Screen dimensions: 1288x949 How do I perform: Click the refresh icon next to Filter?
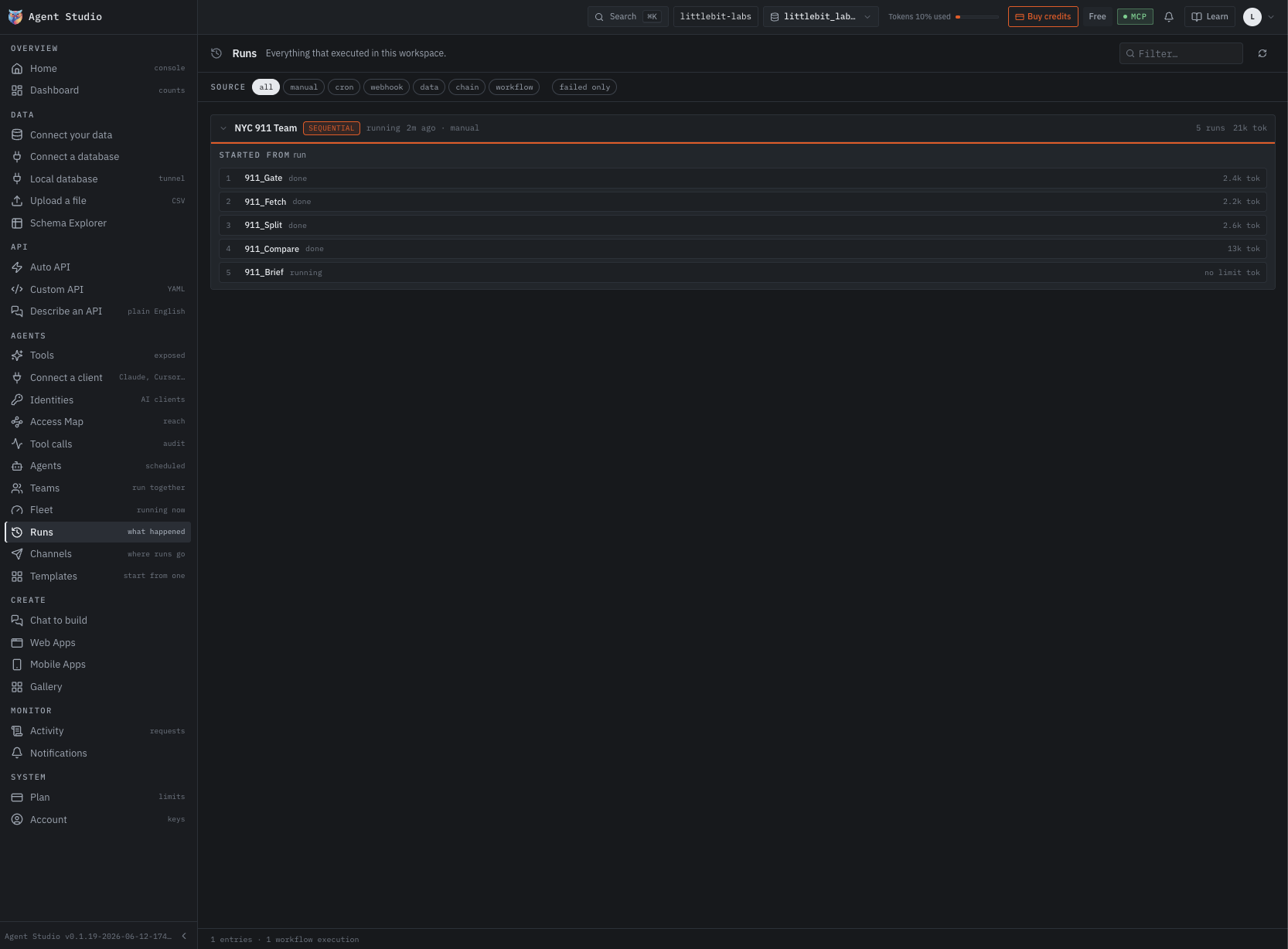pyautogui.click(x=1262, y=53)
